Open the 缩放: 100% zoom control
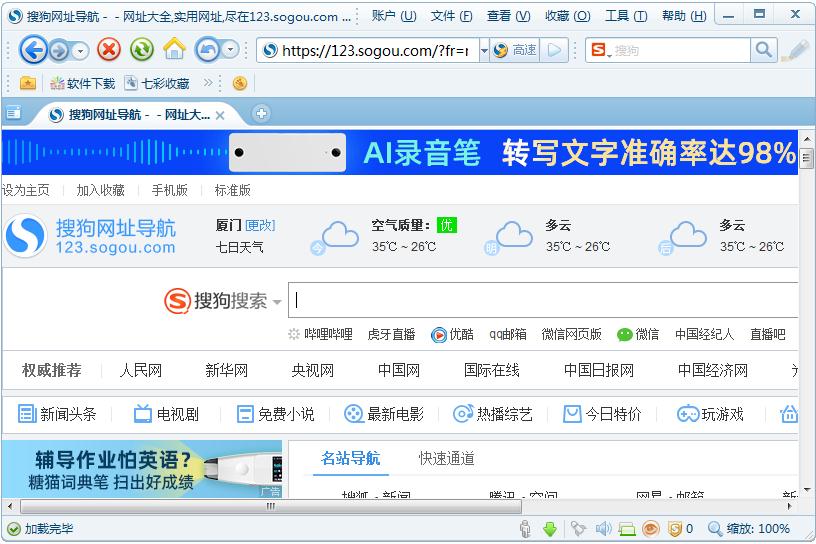The image size is (816, 544). (x=749, y=529)
